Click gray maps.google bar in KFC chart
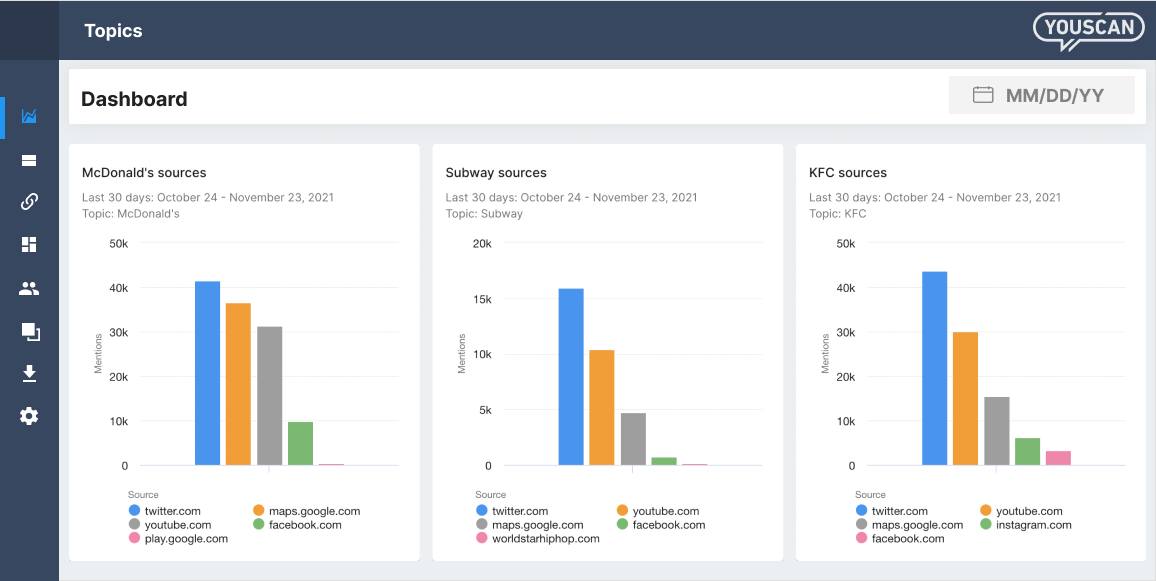 996,431
